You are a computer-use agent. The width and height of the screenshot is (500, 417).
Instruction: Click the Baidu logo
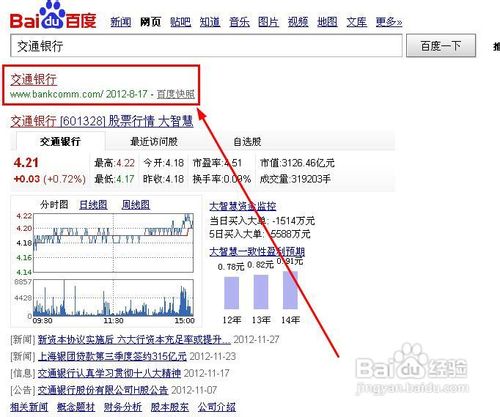click(x=53, y=16)
